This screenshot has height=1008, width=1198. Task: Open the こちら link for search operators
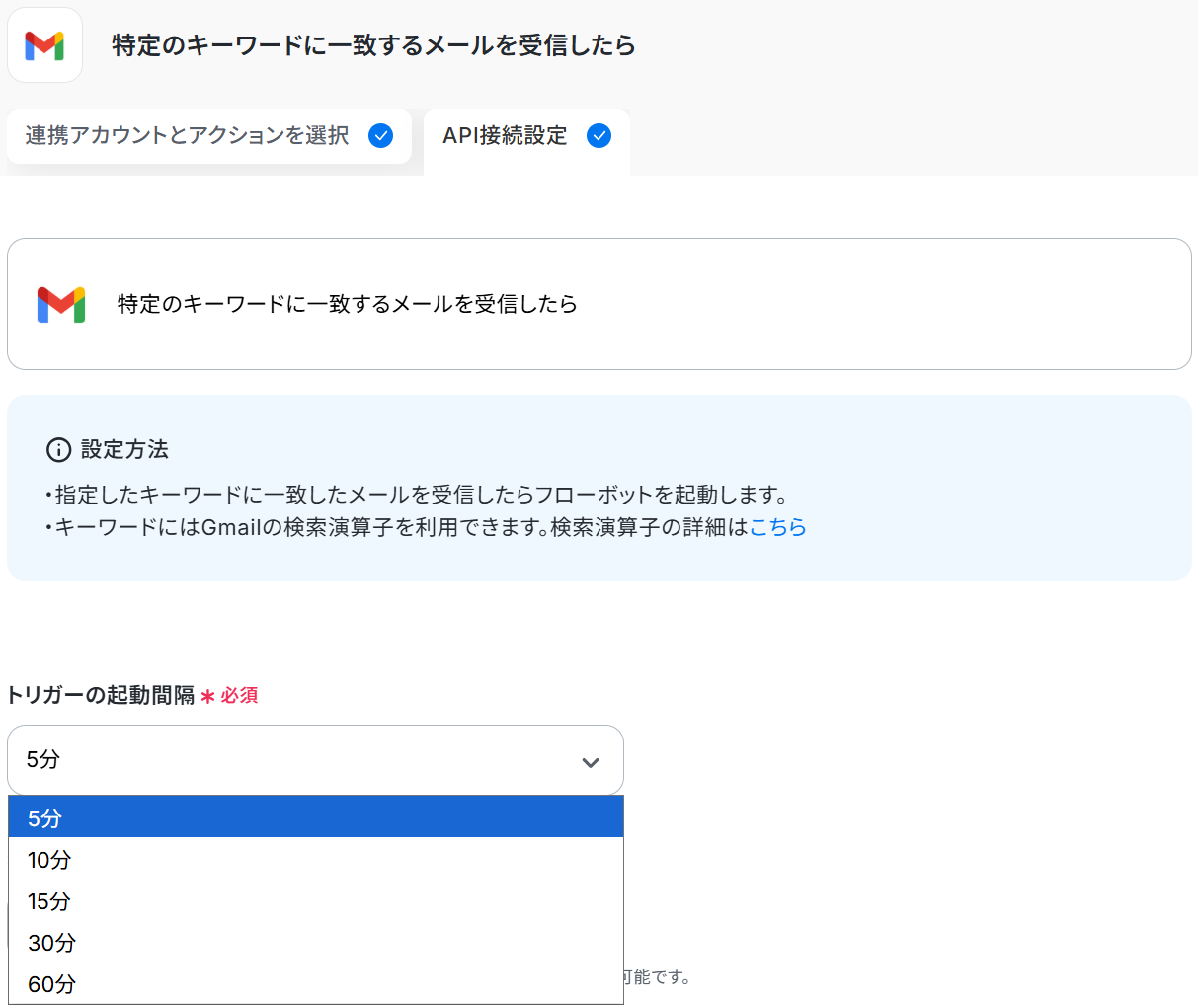click(x=777, y=527)
